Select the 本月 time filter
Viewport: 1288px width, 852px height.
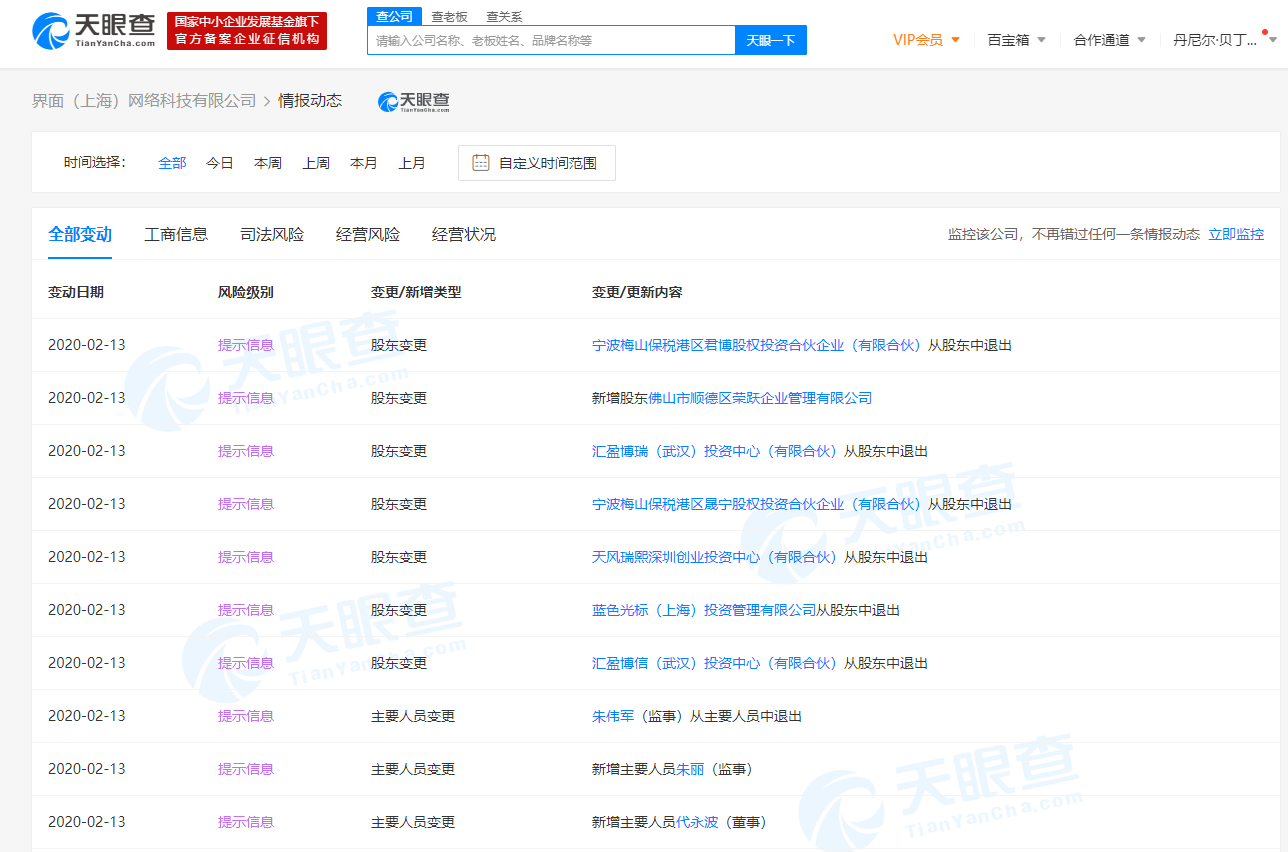point(364,162)
